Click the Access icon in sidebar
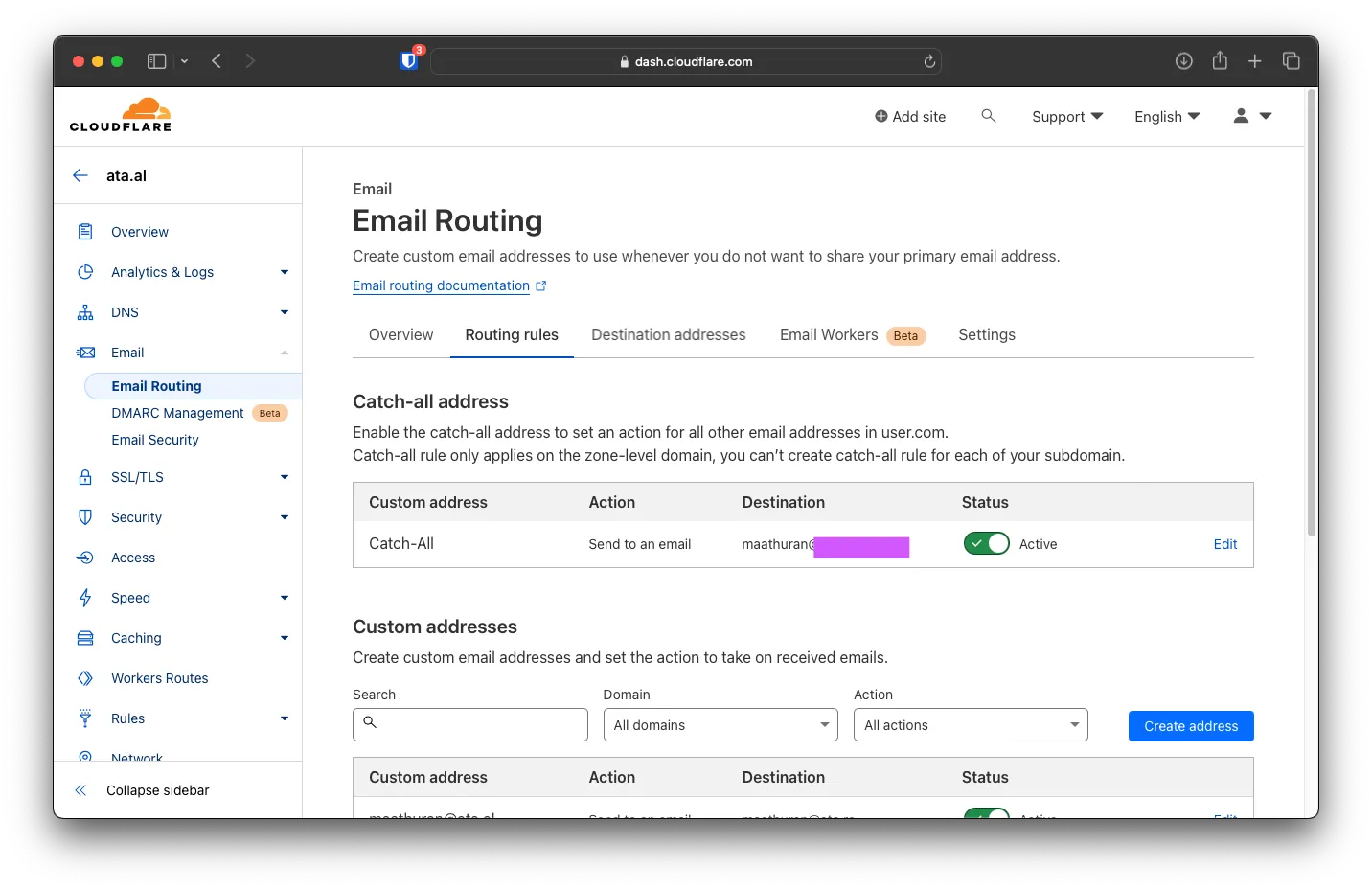 [x=85, y=558]
